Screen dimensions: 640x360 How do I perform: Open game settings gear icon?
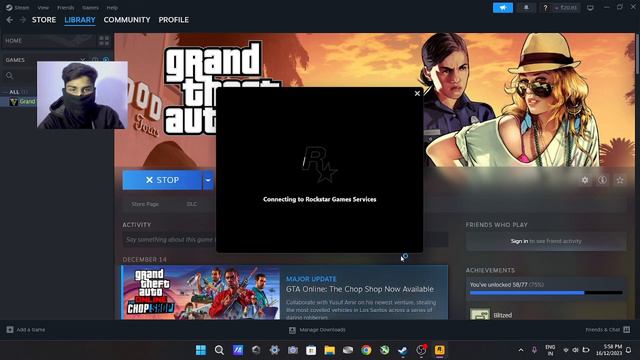pos(585,180)
